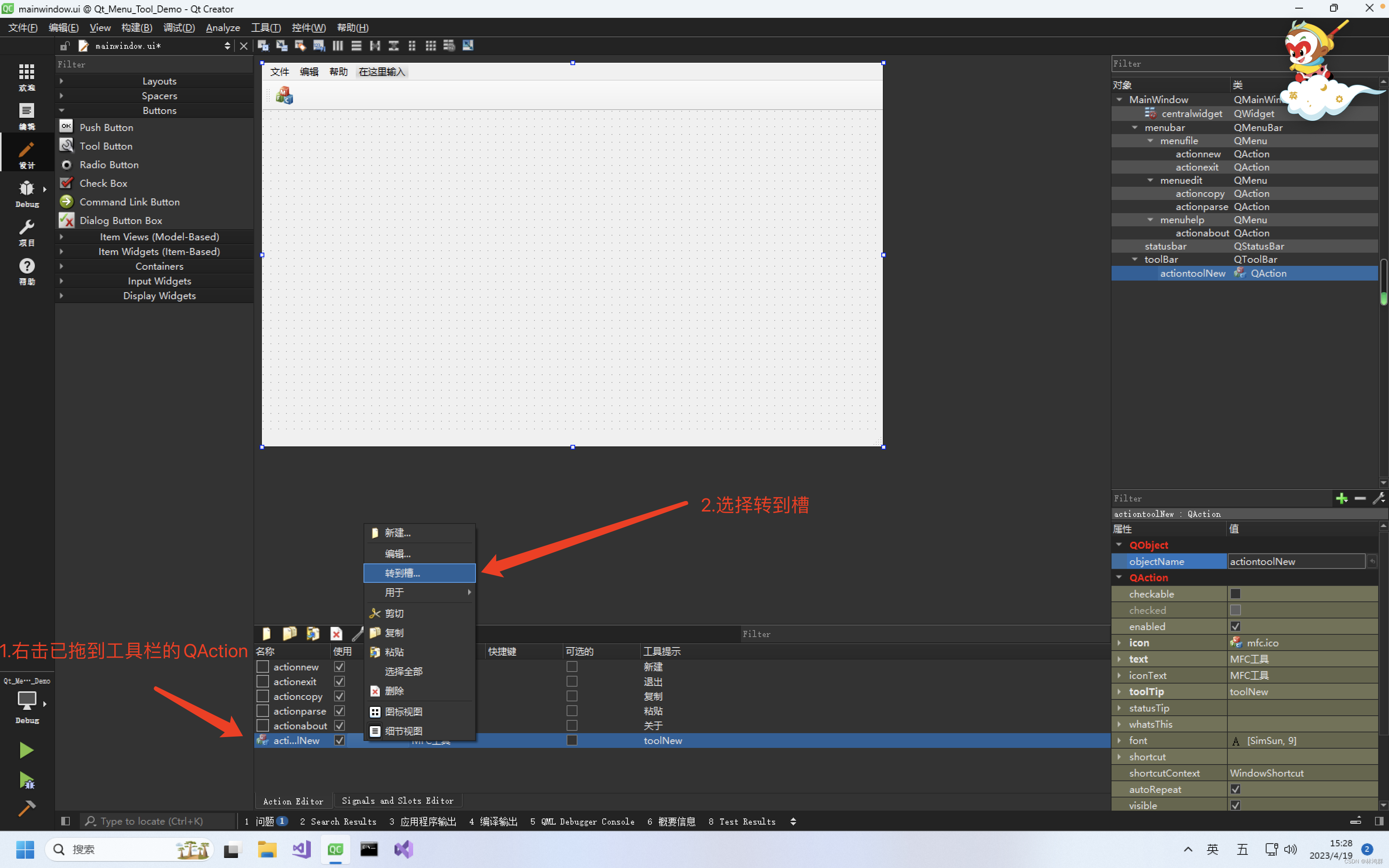
Task: Expand the font property row
Action: point(1119,741)
